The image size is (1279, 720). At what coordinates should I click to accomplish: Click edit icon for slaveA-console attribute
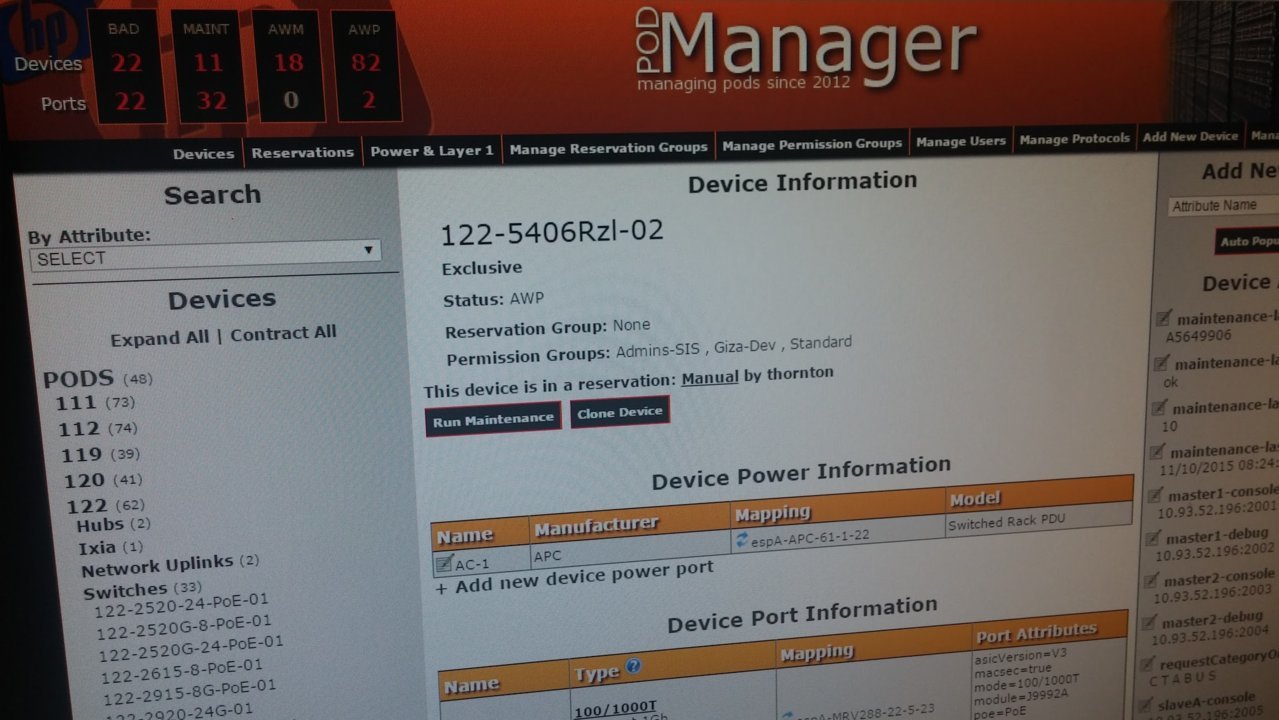(x=1147, y=705)
